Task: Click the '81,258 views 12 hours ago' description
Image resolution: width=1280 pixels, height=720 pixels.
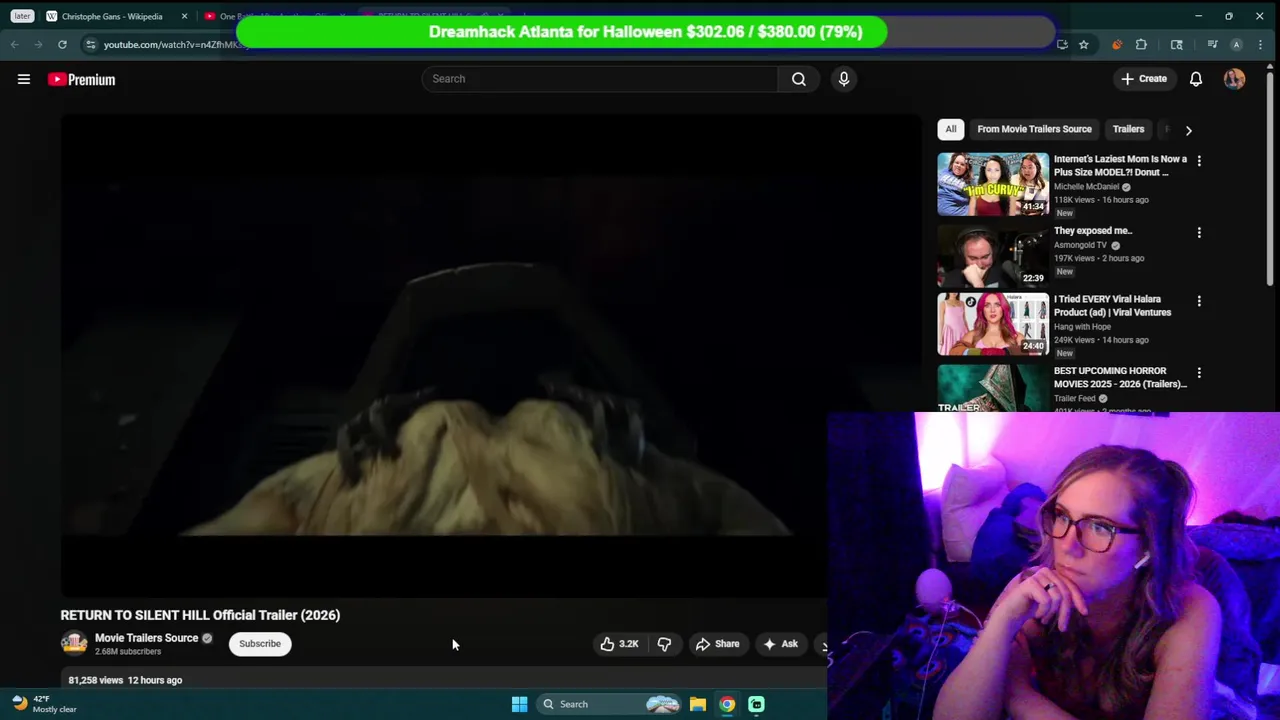Action: coord(125,680)
